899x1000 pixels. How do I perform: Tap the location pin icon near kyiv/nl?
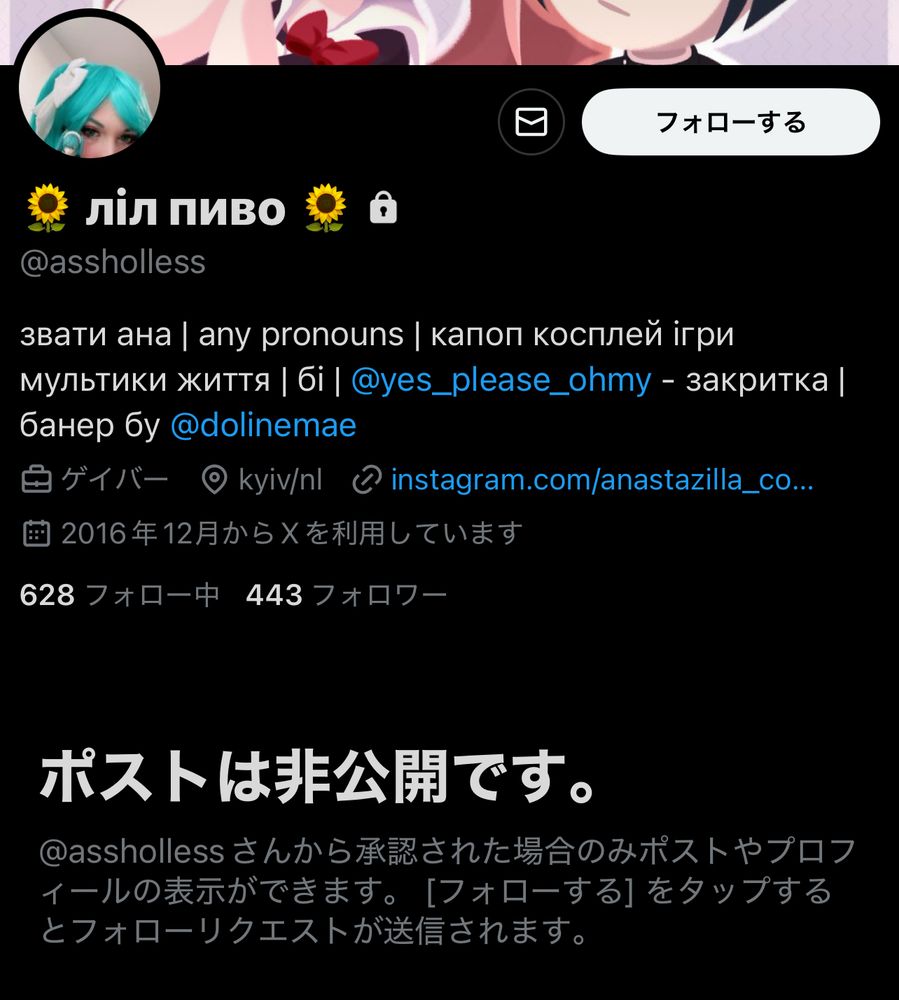pyautogui.click(x=214, y=480)
